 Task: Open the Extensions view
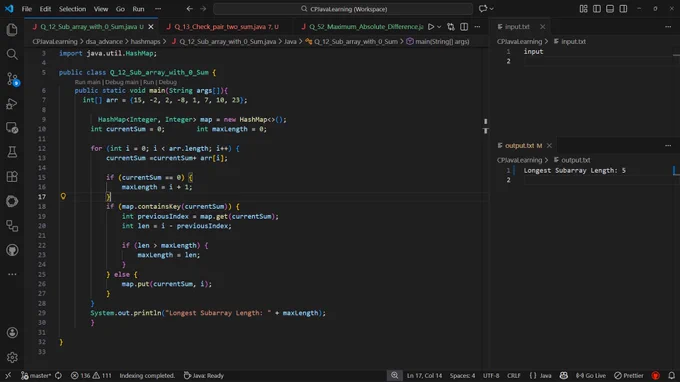(x=12, y=176)
